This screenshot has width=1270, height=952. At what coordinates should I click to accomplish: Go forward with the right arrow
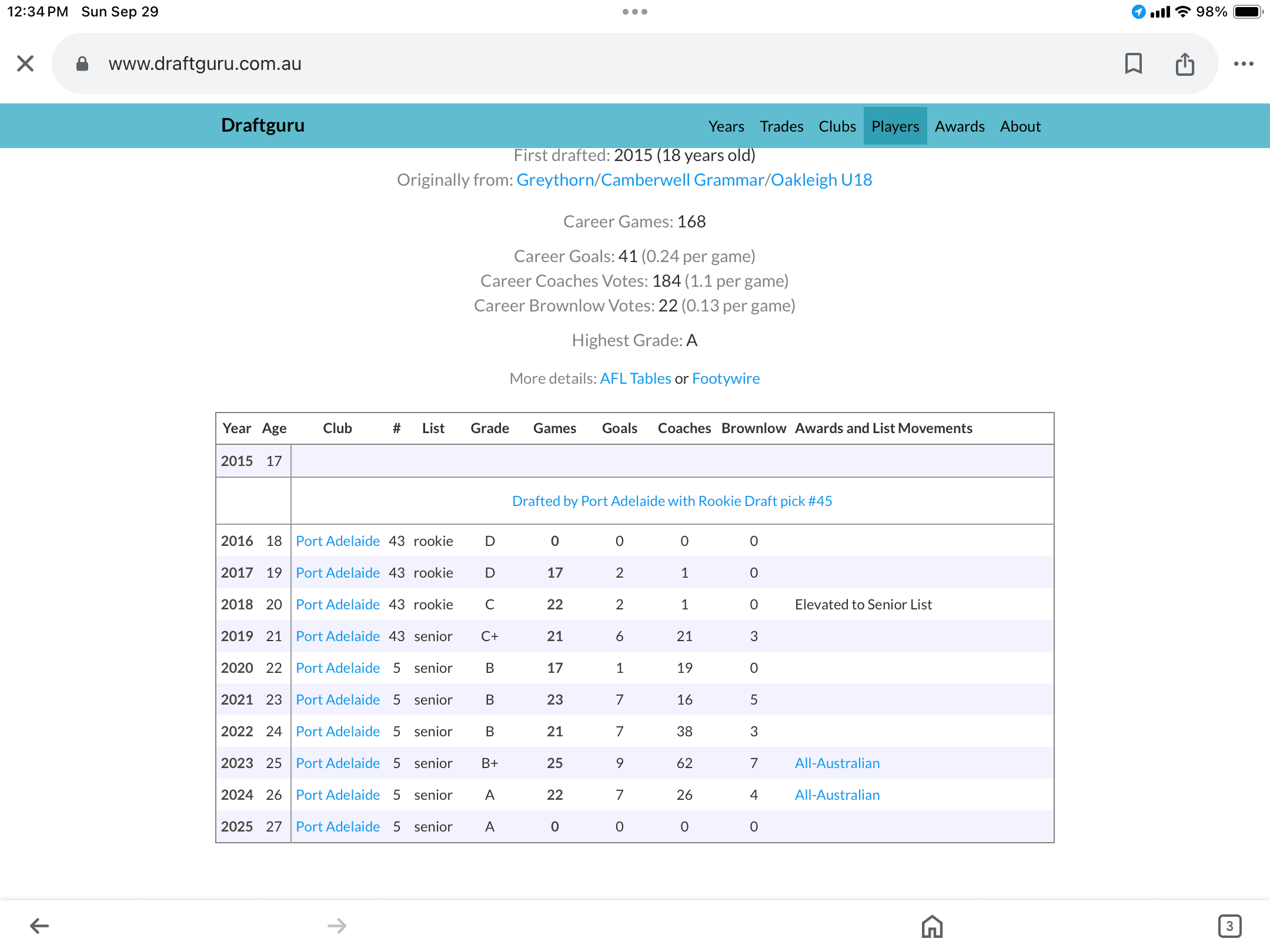337,926
